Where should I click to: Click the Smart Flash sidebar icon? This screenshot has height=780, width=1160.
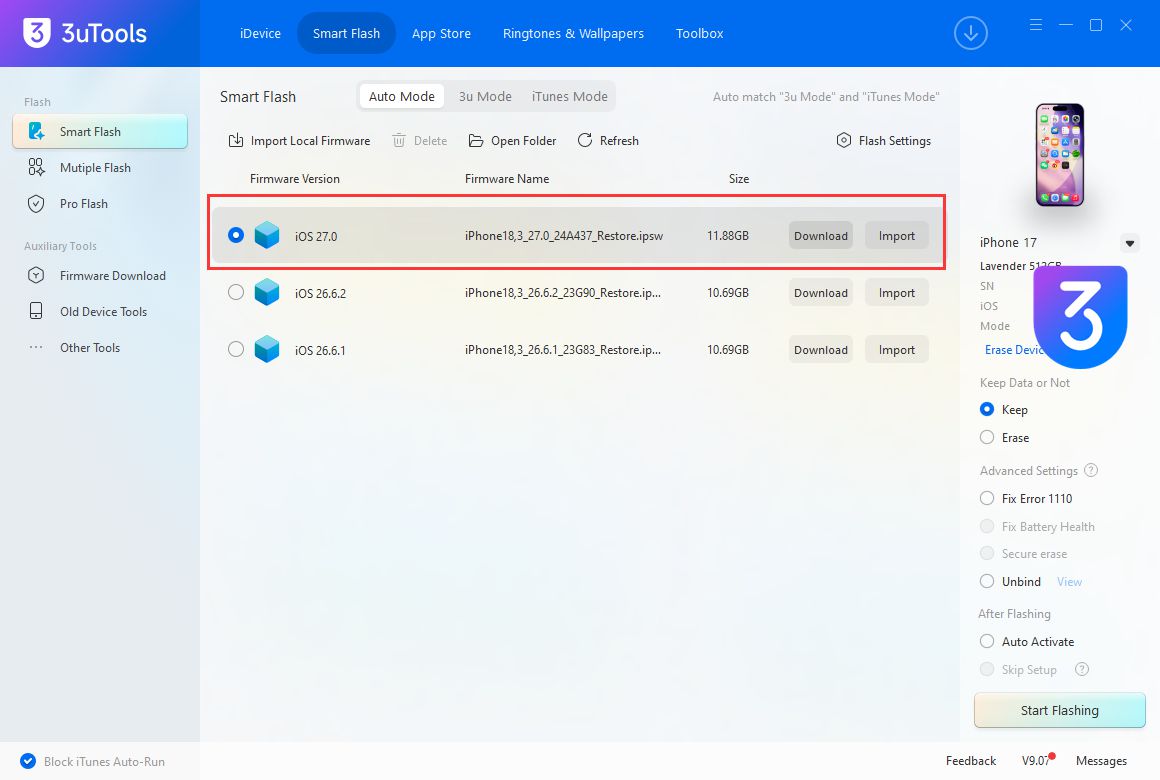tap(36, 131)
